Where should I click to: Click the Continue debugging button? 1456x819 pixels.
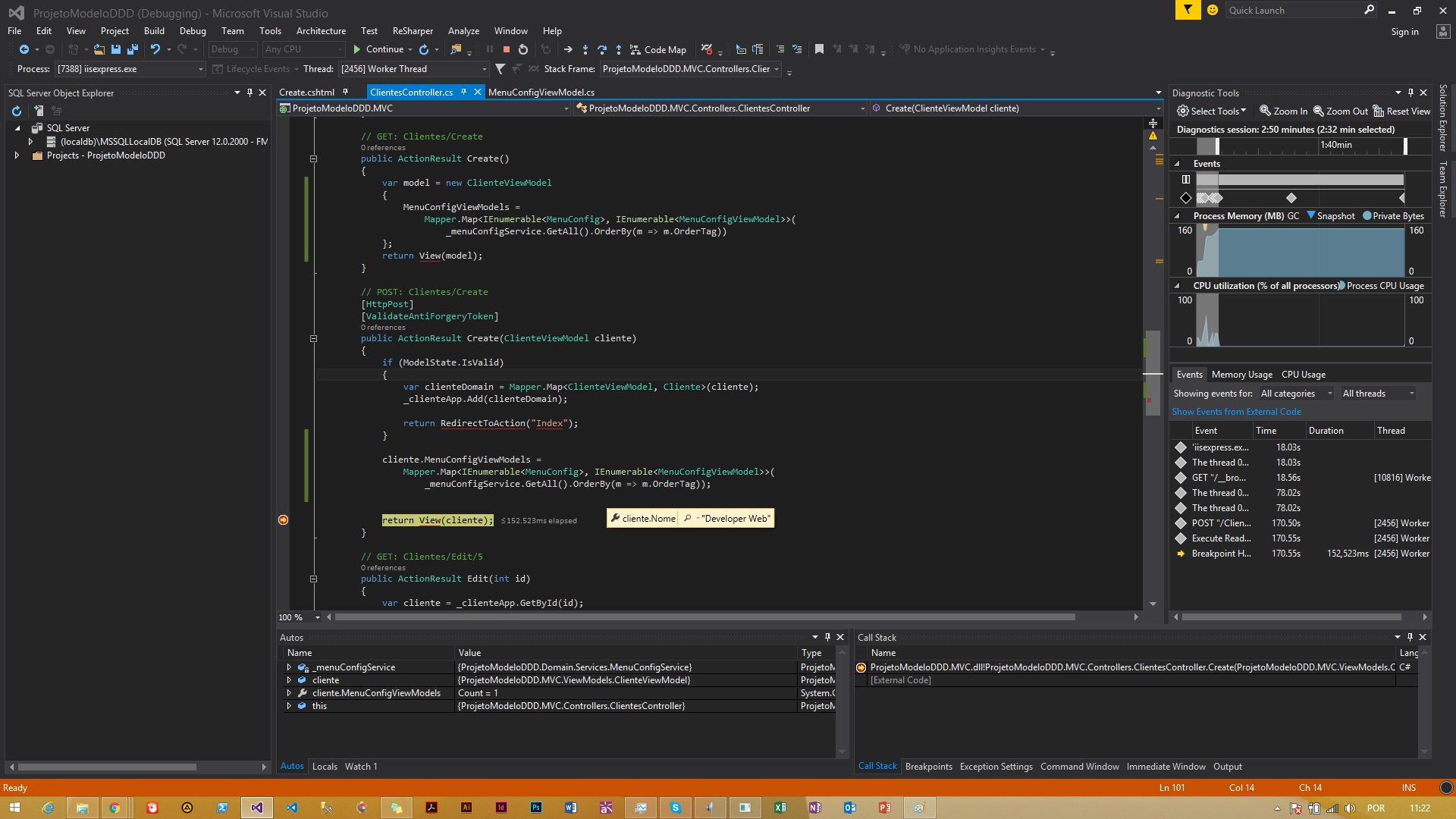(379, 49)
